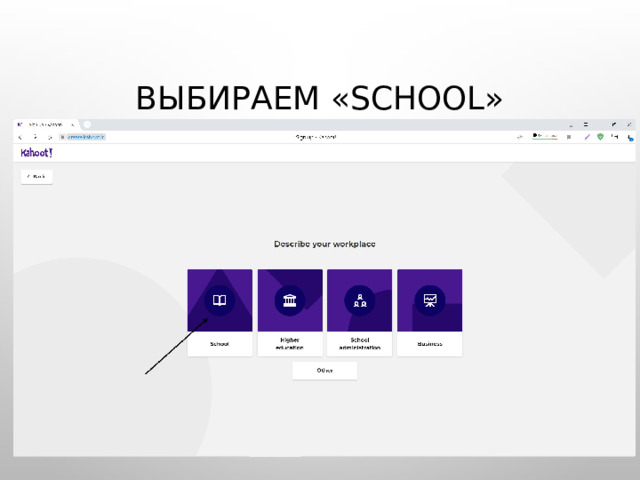Select the Business workplace card
The width and height of the screenshot is (640, 480).
point(430,312)
